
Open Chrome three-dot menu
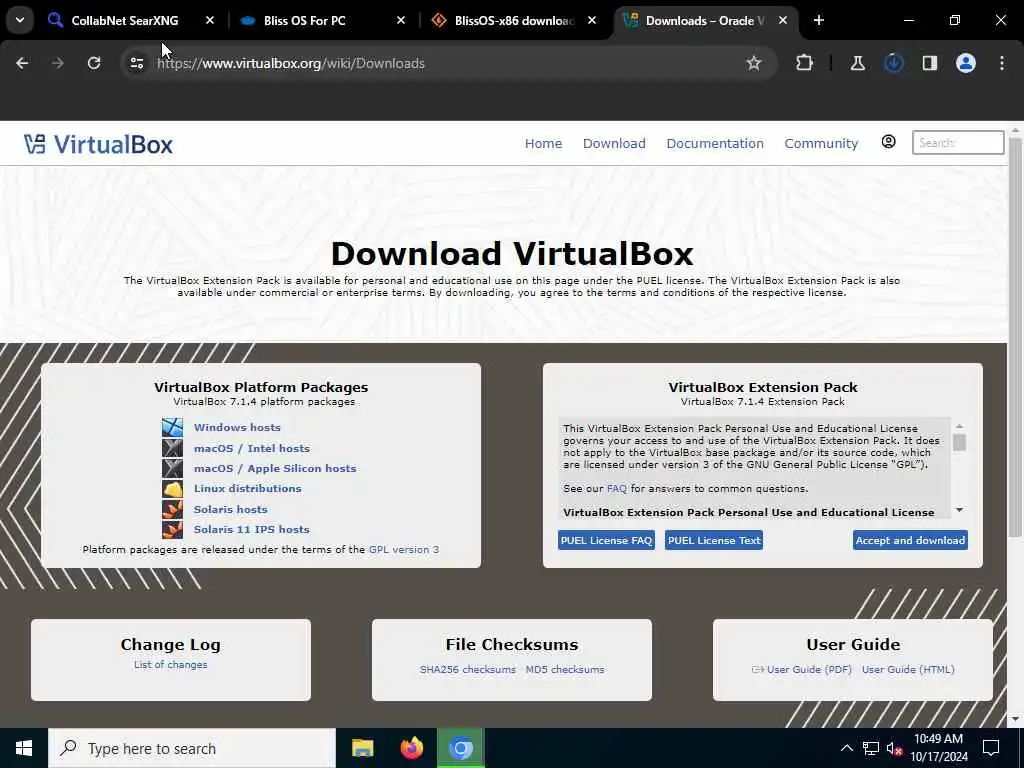coord(1002,63)
